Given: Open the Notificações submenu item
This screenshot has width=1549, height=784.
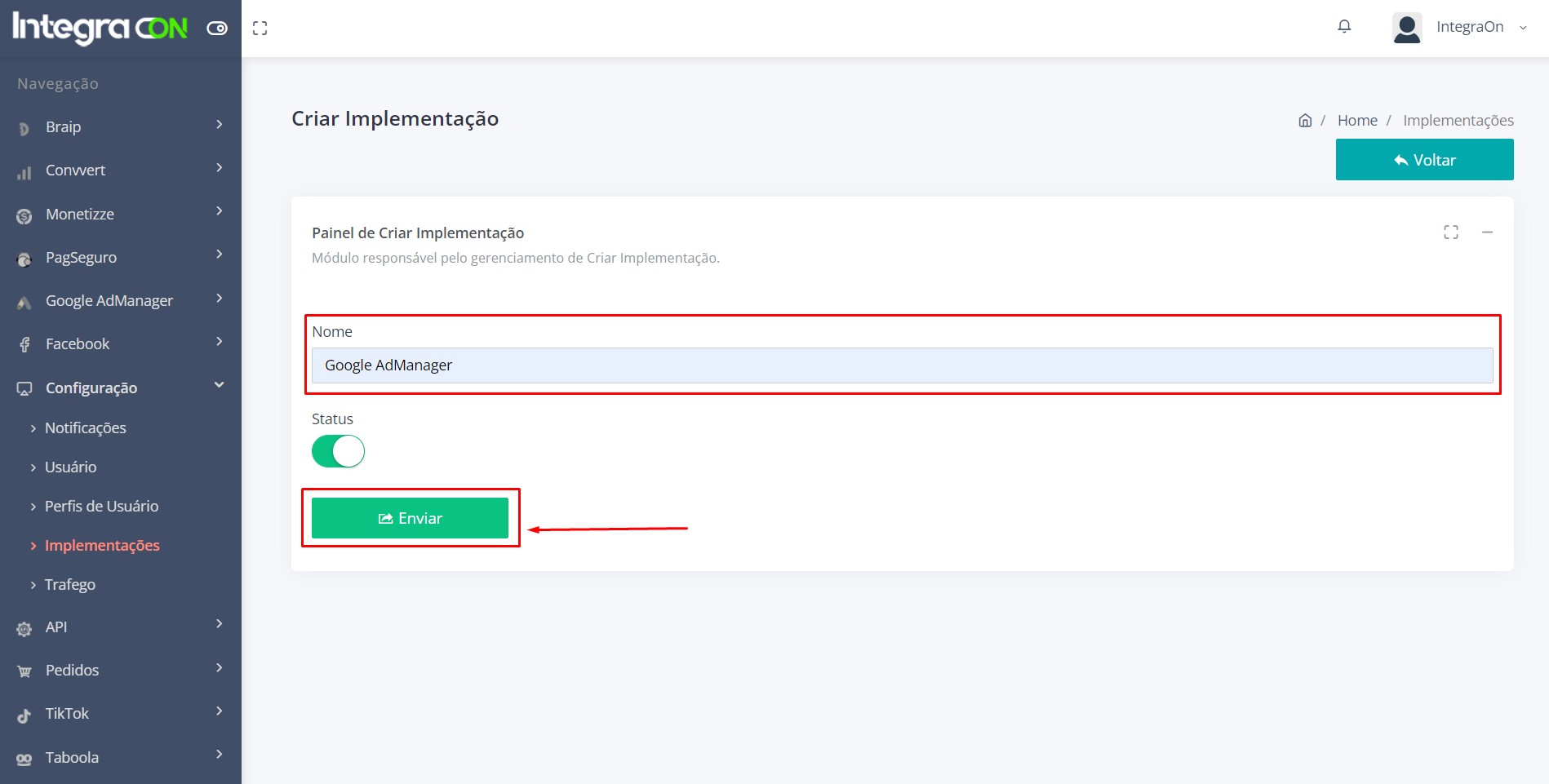Looking at the screenshot, I should pyautogui.click(x=85, y=428).
